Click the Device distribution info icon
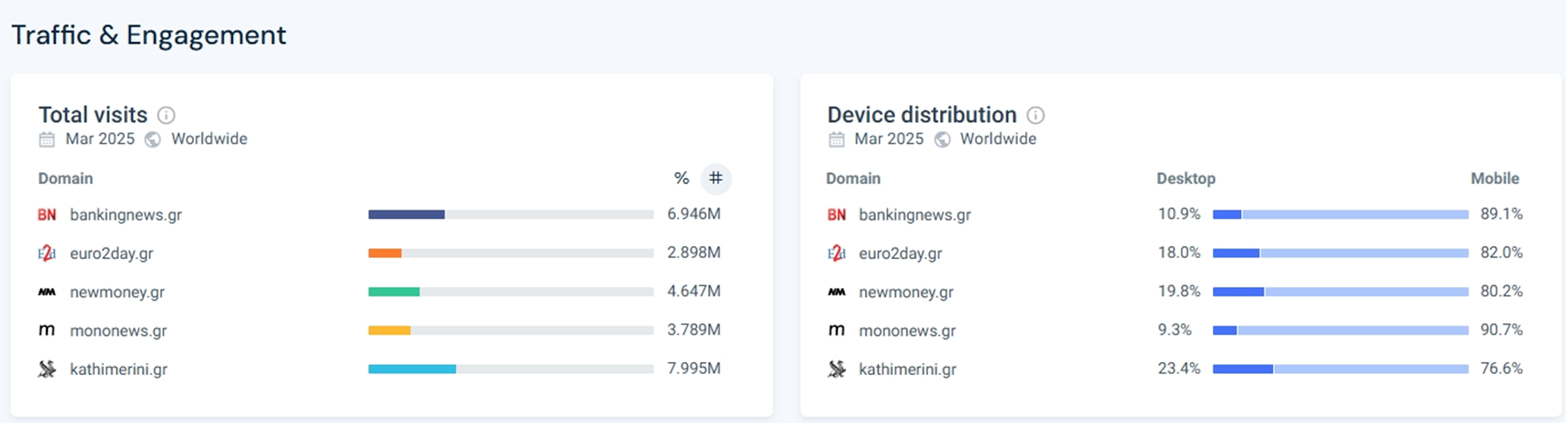The image size is (1568, 423). coord(1035,115)
